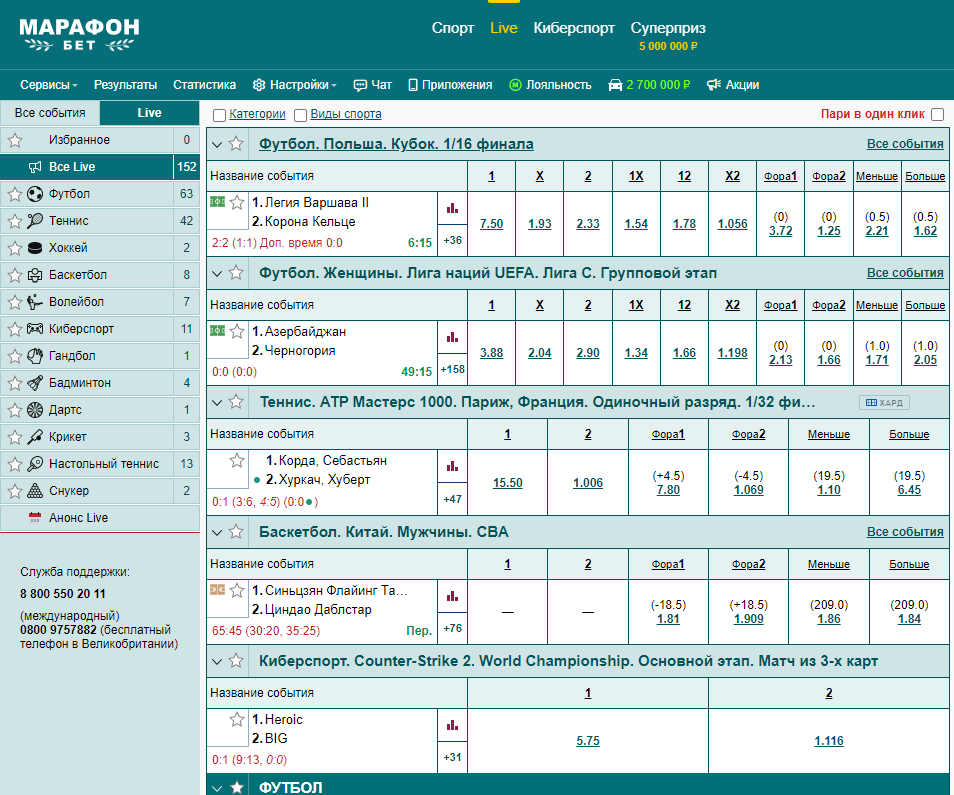954x795 pixels.
Task: Favorite the Азербайджан match star
Action: 237,332
